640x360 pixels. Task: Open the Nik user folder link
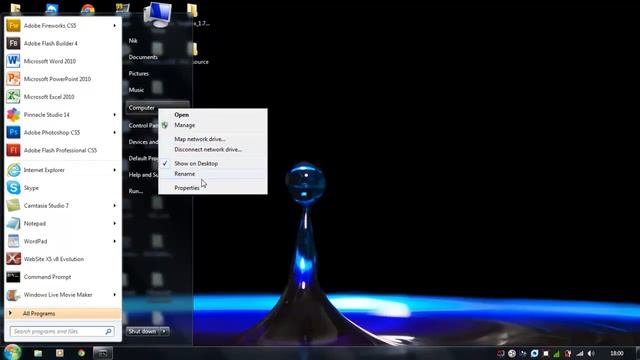(x=133, y=41)
